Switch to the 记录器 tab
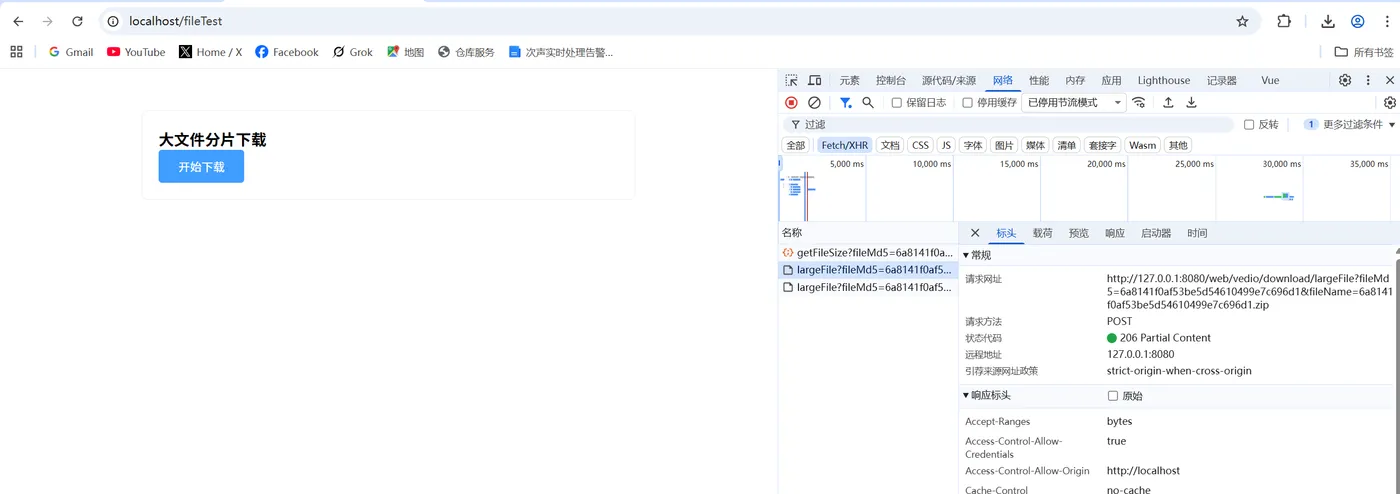The height and width of the screenshot is (494, 1400). [1222, 80]
